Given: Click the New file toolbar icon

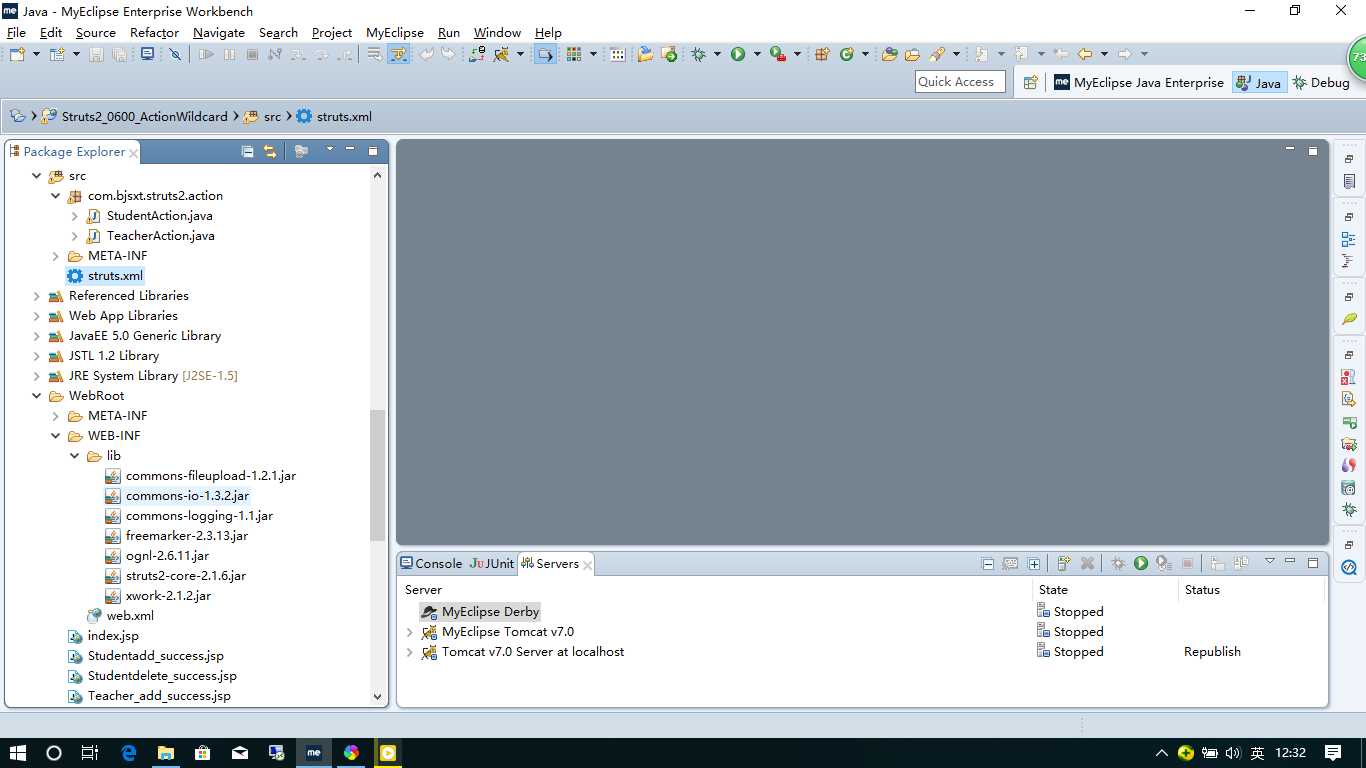Looking at the screenshot, I should click(x=17, y=54).
